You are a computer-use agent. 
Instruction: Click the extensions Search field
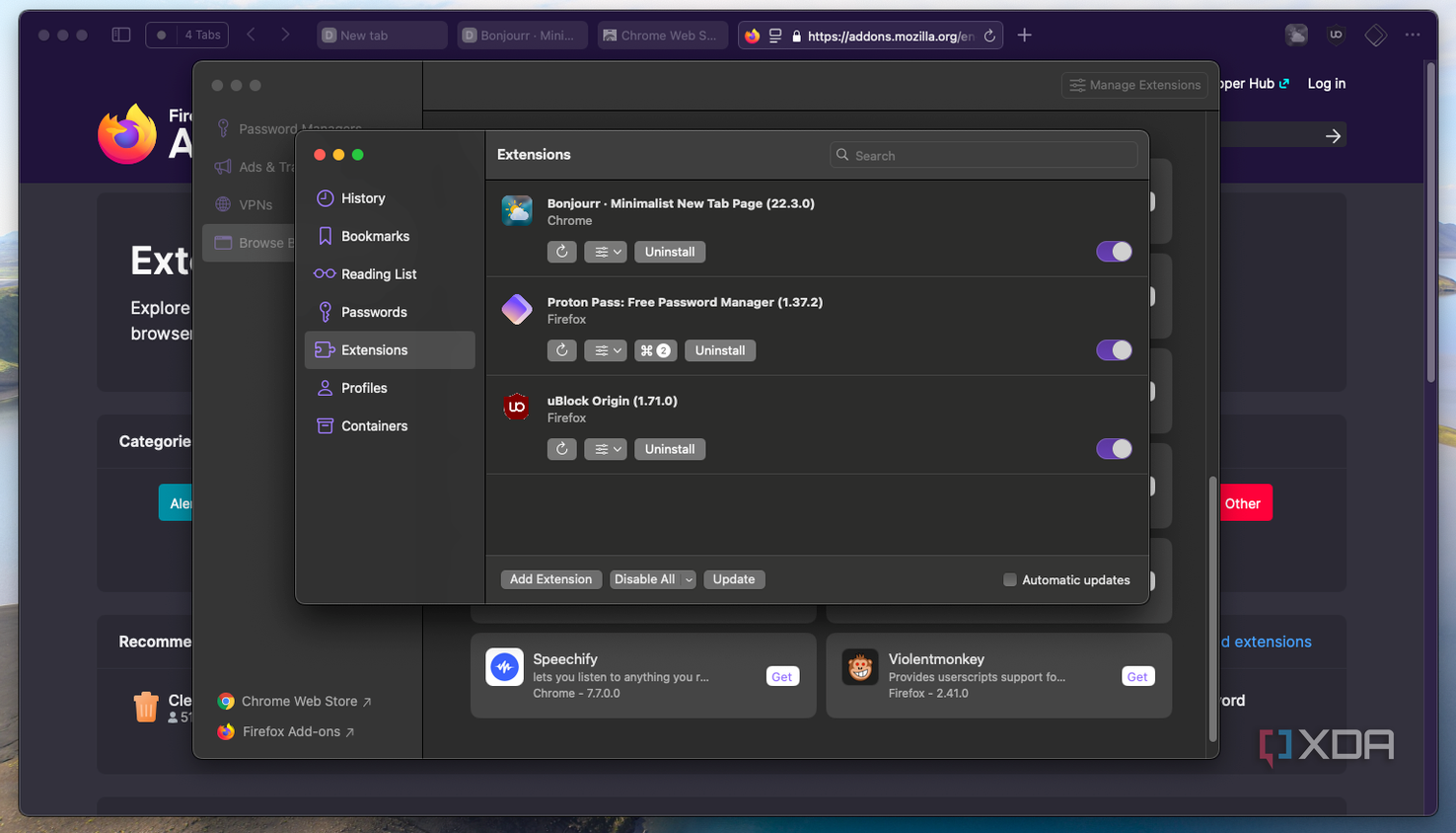point(983,155)
